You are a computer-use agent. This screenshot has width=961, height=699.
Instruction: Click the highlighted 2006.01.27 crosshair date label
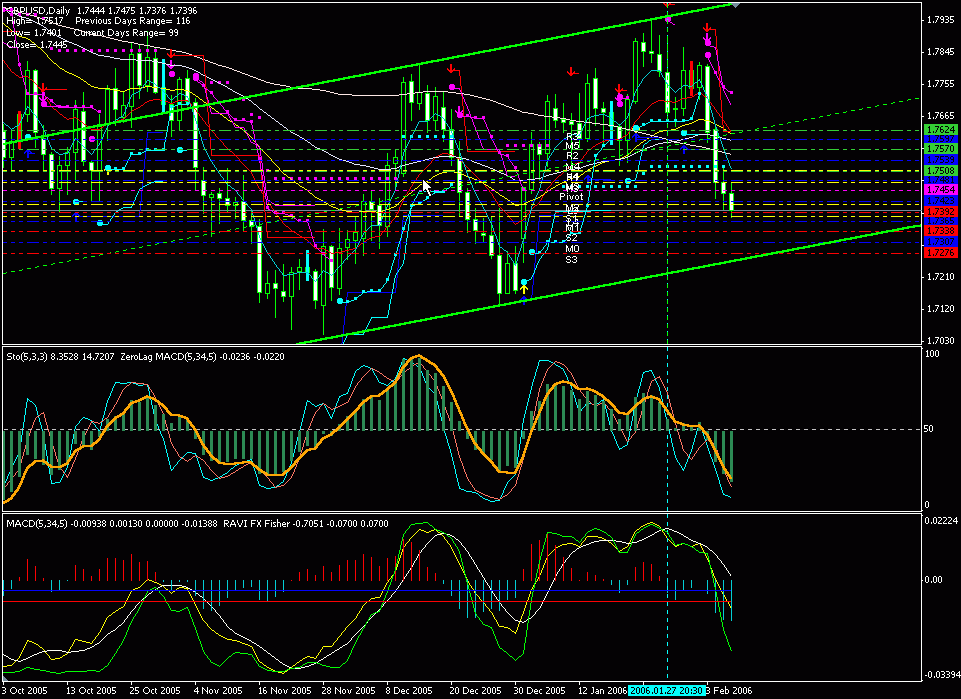tap(667, 691)
